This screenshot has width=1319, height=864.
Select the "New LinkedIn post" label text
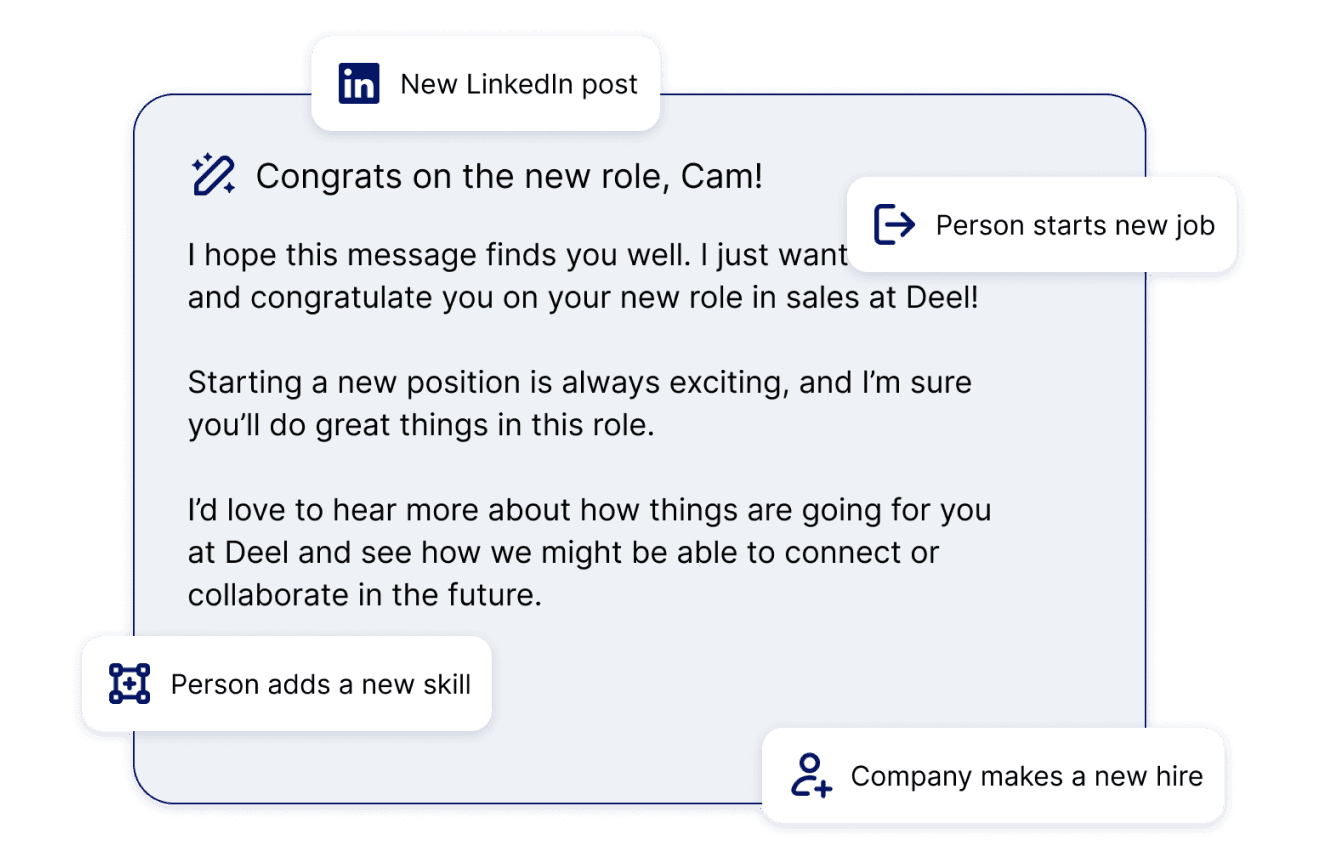(x=518, y=84)
